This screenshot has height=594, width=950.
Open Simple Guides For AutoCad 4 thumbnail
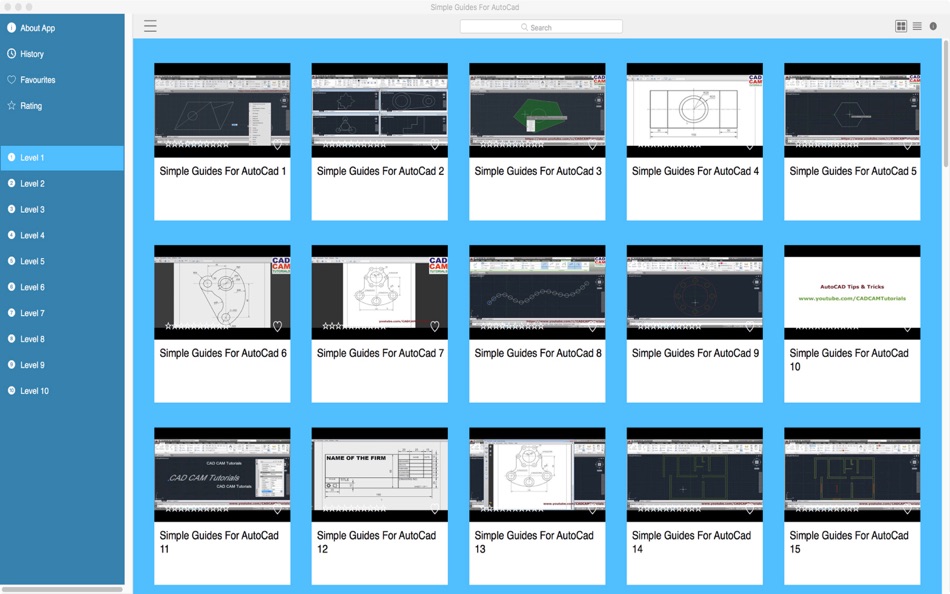click(x=695, y=110)
